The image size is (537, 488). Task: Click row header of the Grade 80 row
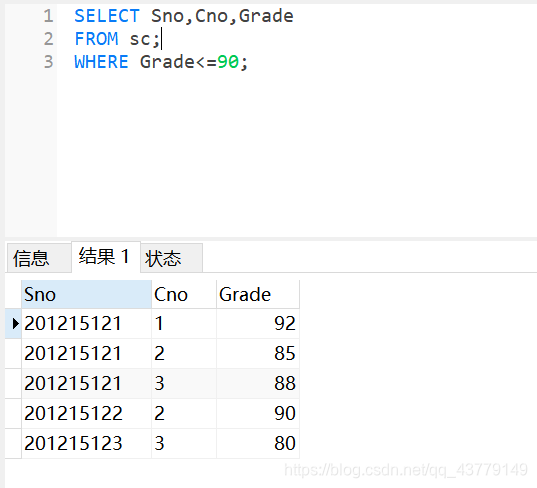point(13,443)
